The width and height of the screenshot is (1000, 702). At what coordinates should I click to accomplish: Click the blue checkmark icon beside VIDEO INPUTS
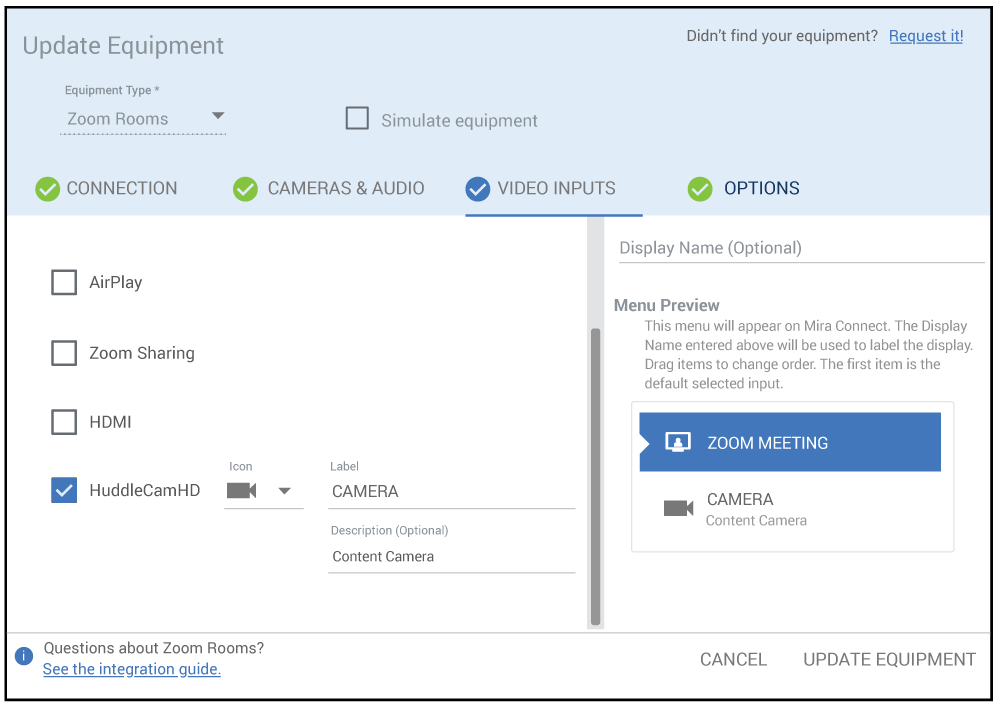(x=477, y=189)
